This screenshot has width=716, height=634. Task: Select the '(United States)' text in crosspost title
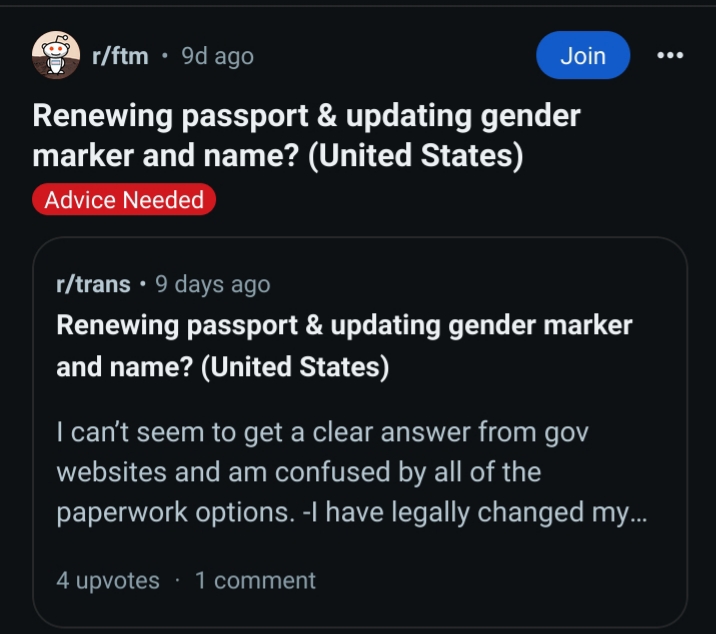(x=295, y=367)
